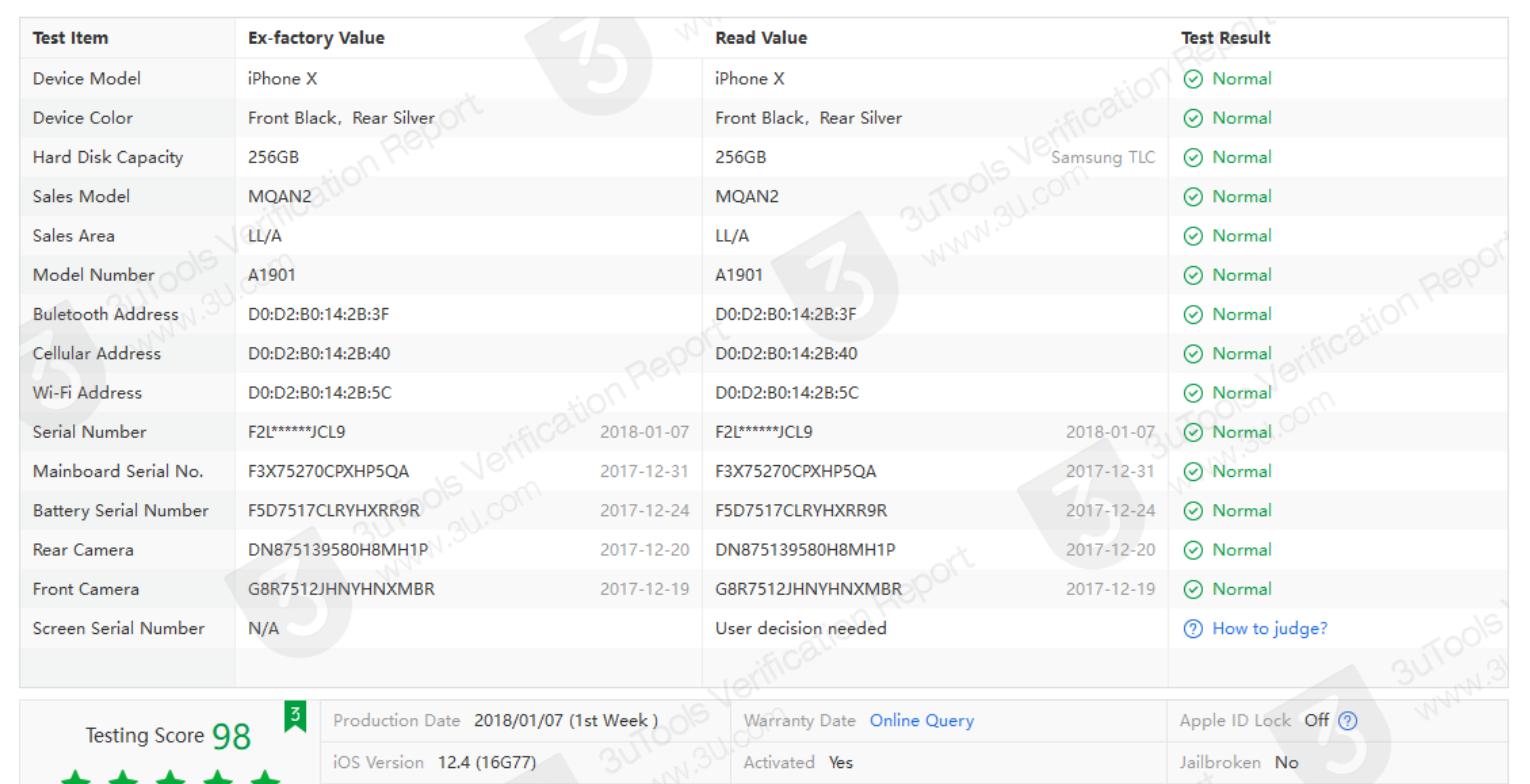Click Production Date 2018/01/07 (1st Week)

pyautogui.click(x=566, y=720)
